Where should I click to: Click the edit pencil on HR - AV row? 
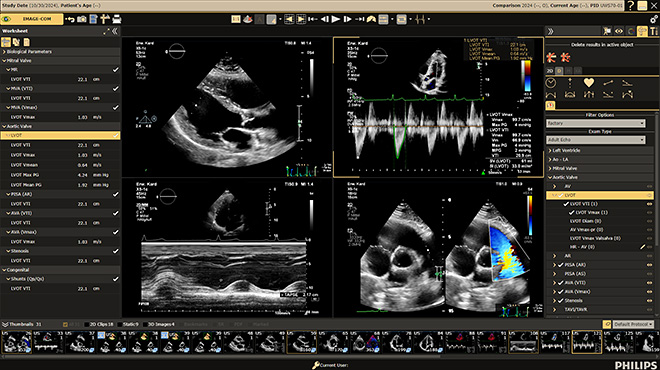coord(642,247)
